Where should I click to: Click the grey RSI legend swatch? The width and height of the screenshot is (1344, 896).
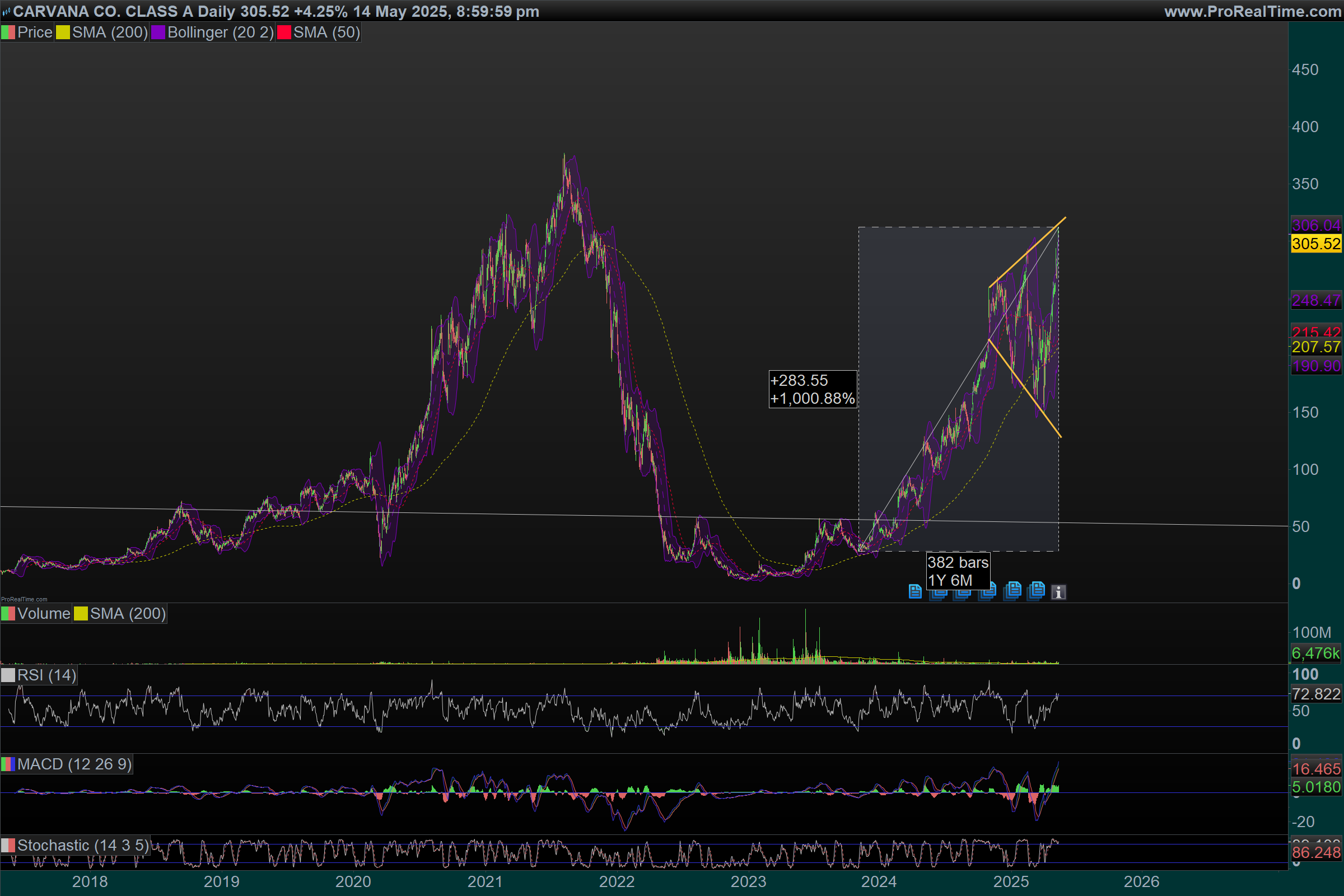tap(8, 675)
